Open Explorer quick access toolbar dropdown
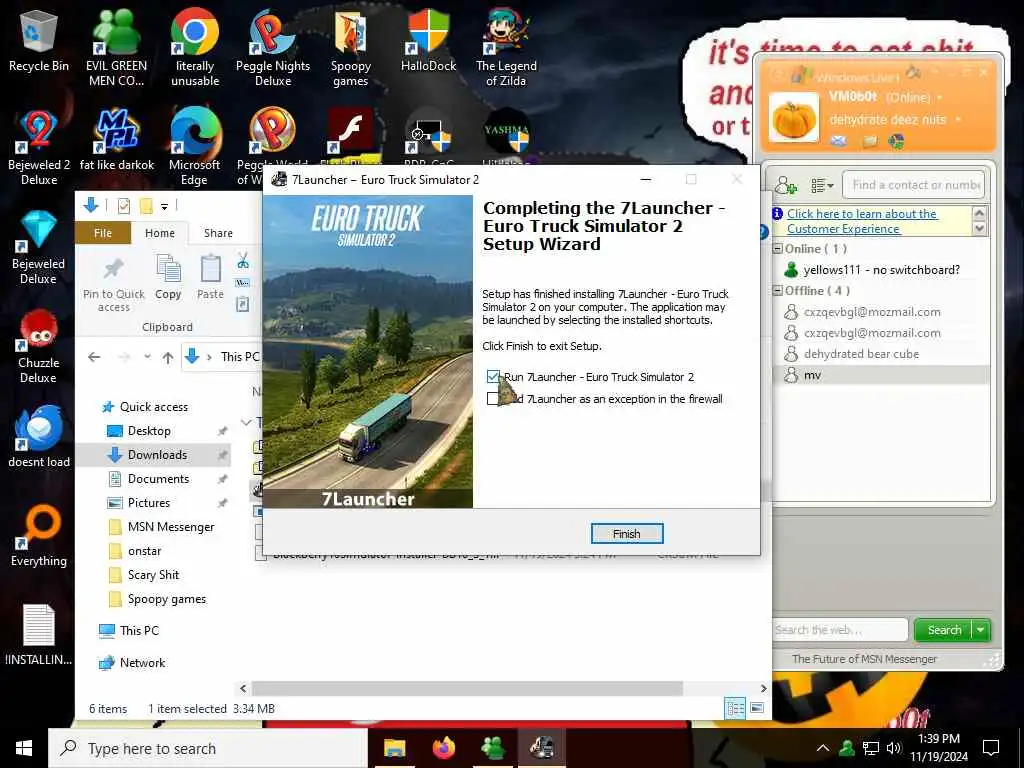This screenshot has width=1024, height=768. pos(165,206)
